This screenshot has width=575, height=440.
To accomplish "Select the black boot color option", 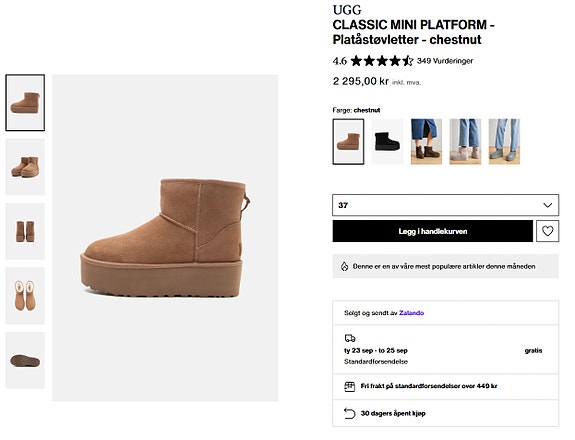I will (387, 142).
